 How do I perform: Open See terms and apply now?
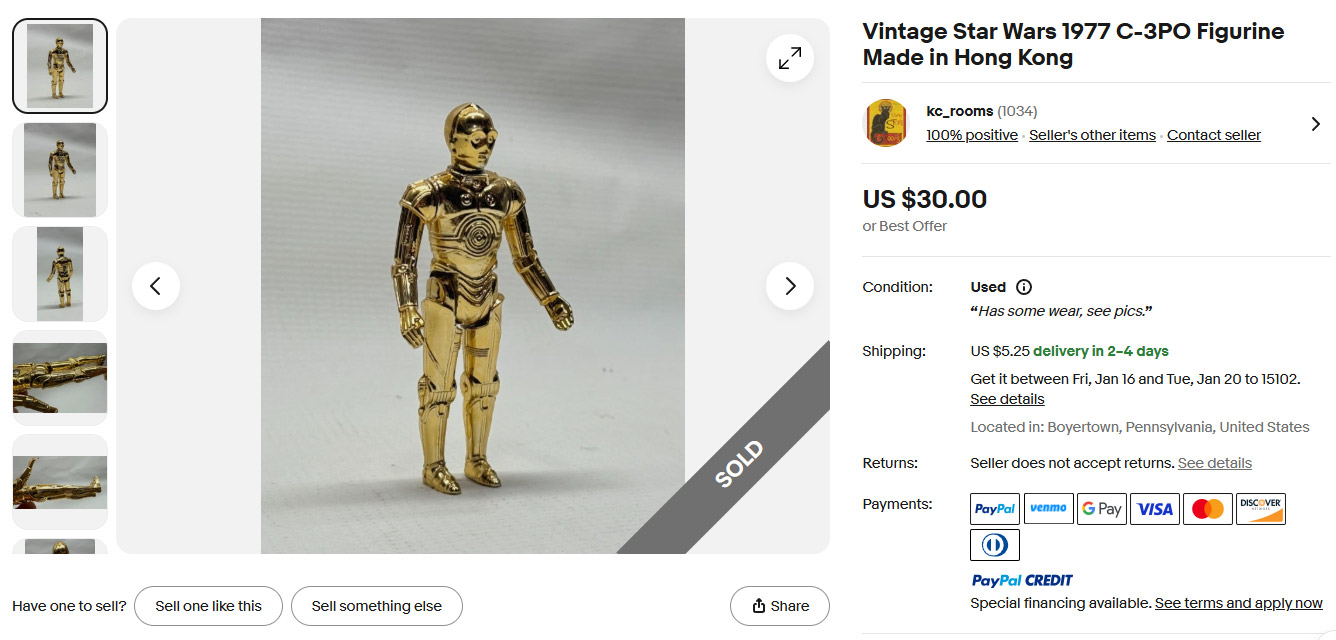pyautogui.click(x=1238, y=603)
